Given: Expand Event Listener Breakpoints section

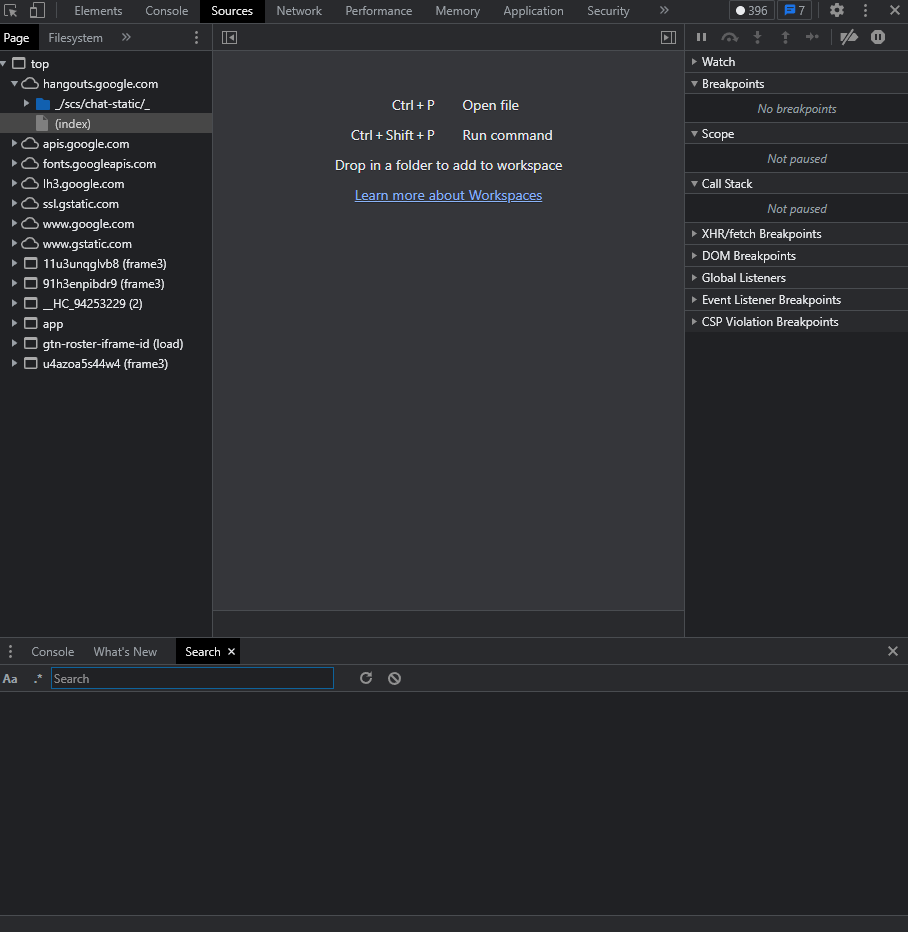Looking at the screenshot, I should click(694, 300).
